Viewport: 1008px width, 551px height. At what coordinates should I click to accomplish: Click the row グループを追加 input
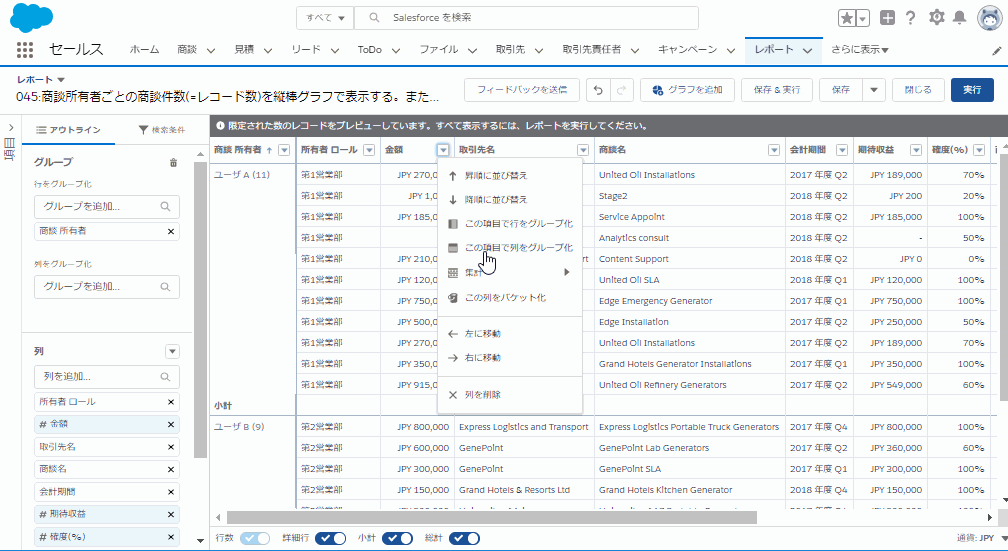pyautogui.click(x=107, y=206)
